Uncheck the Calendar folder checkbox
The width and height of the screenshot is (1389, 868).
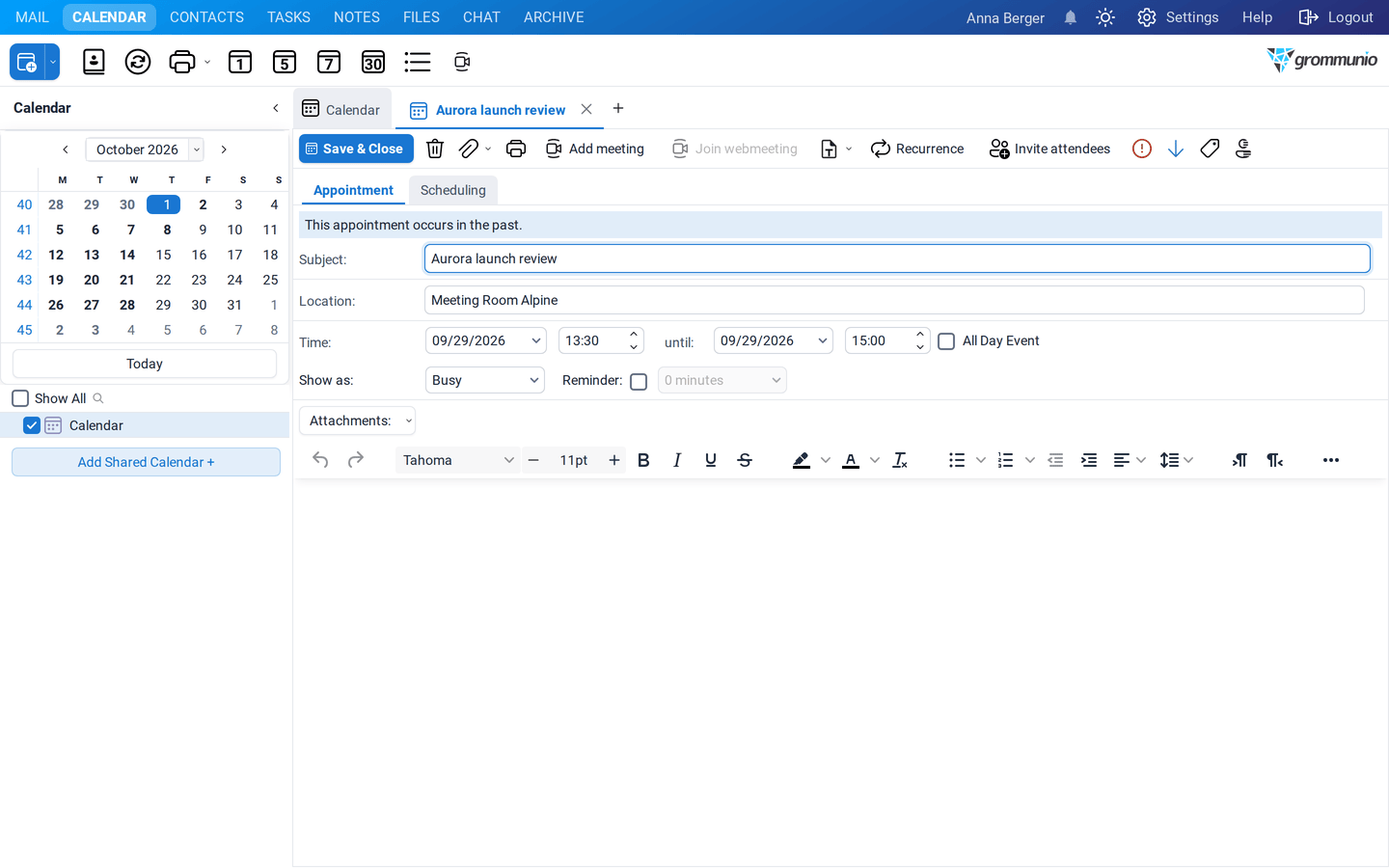(32, 425)
